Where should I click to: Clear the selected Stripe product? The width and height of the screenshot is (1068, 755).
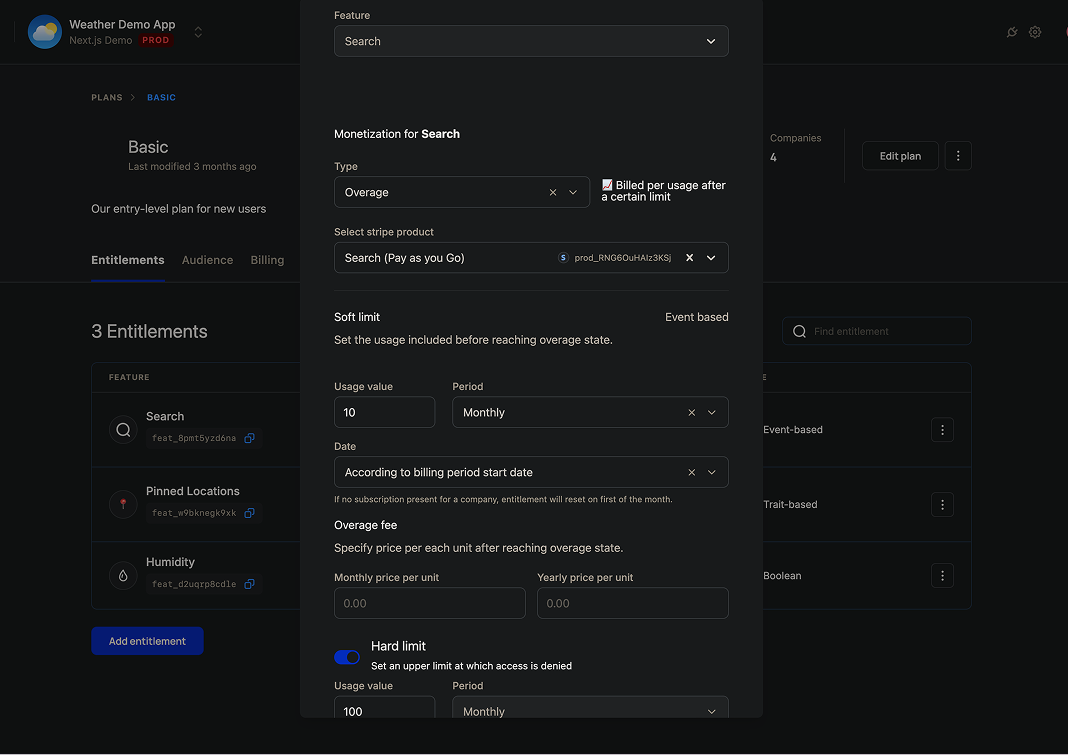[689, 258]
